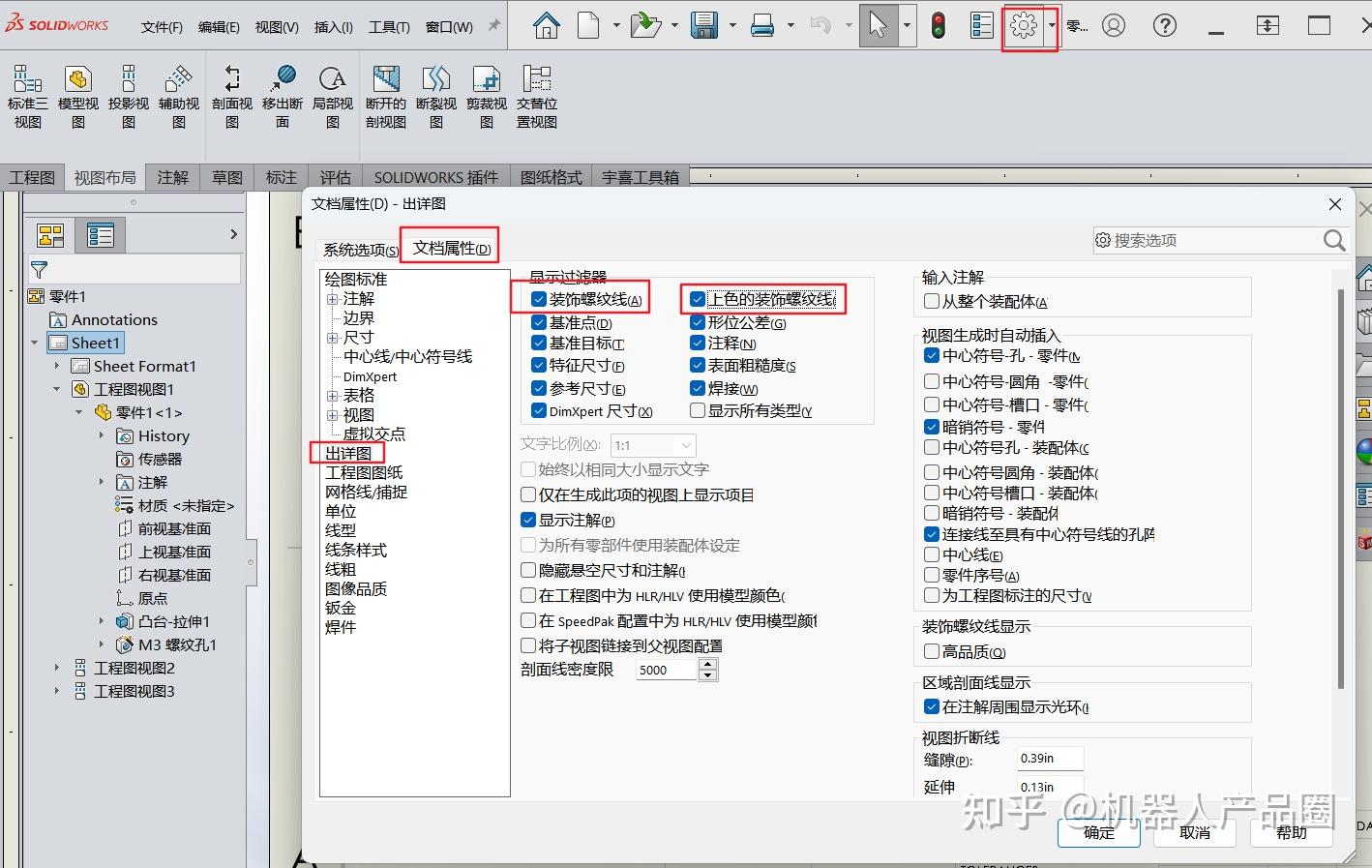This screenshot has height=868, width=1372.
Task: Disable the 上色的装饰螺纹线 option
Action: 698,300
